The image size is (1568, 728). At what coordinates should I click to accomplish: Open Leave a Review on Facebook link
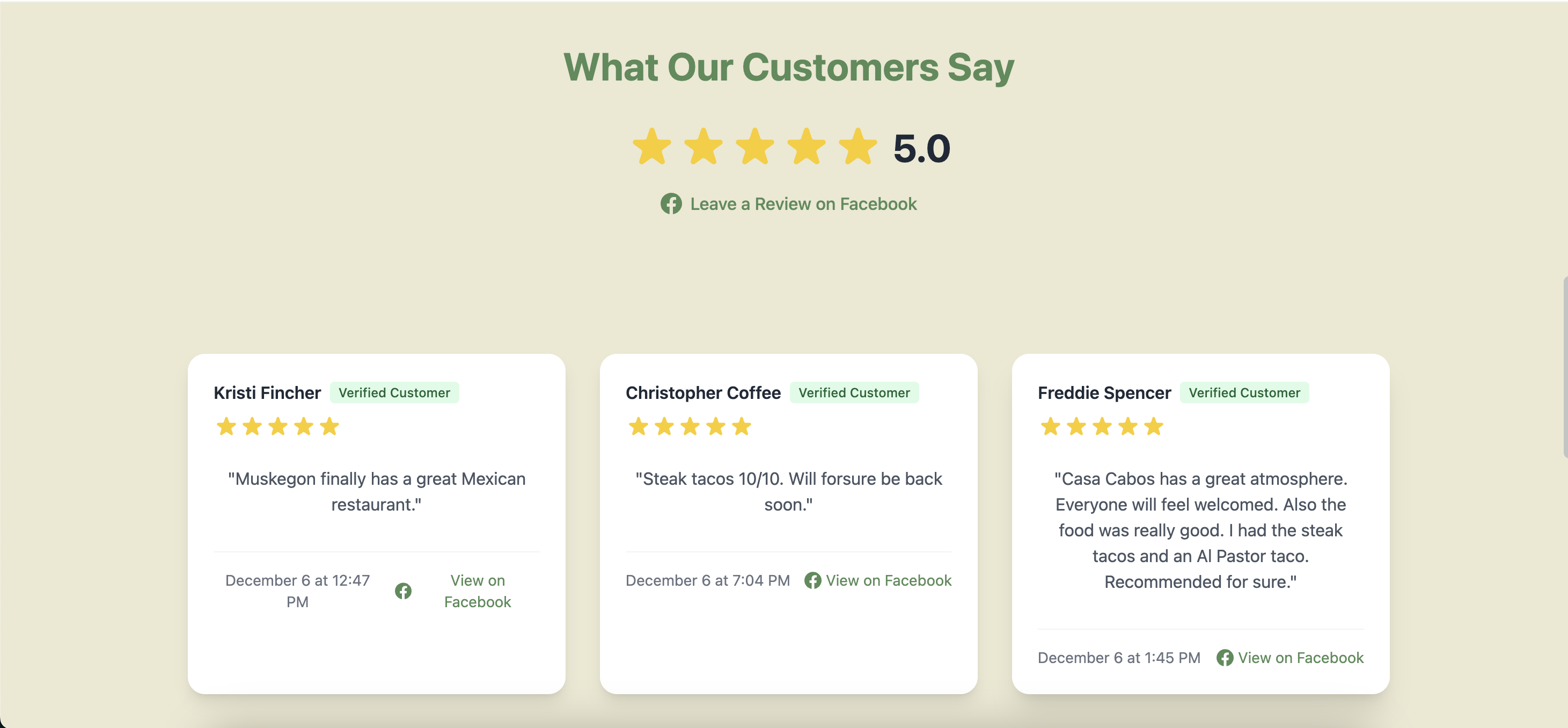coord(803,204)
